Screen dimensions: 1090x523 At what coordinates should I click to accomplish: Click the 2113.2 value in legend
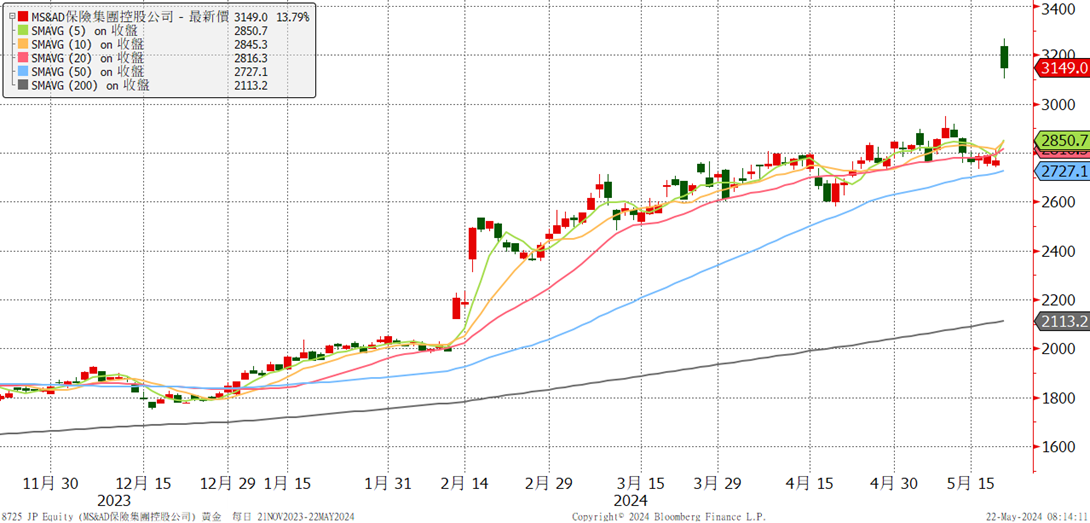pyautogui.click(x=251, y=85)
